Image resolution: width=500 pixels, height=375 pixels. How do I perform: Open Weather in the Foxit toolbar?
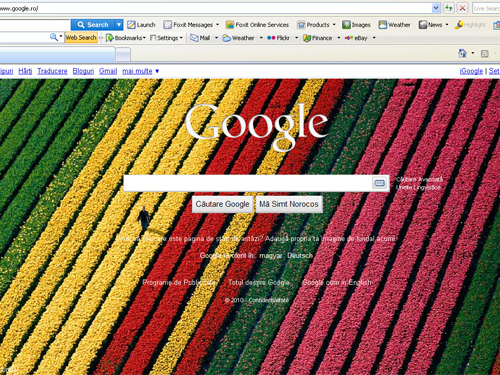[x=394, y=25]
